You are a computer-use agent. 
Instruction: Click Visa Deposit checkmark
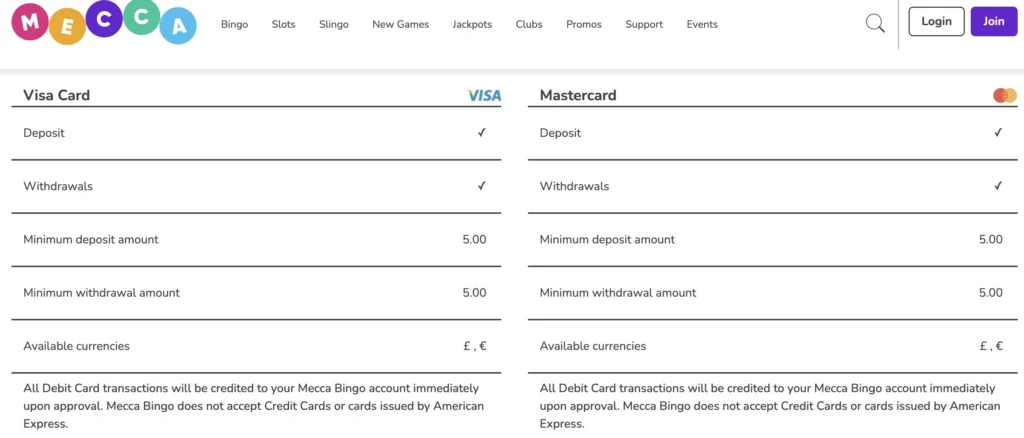tap(481, 133)
